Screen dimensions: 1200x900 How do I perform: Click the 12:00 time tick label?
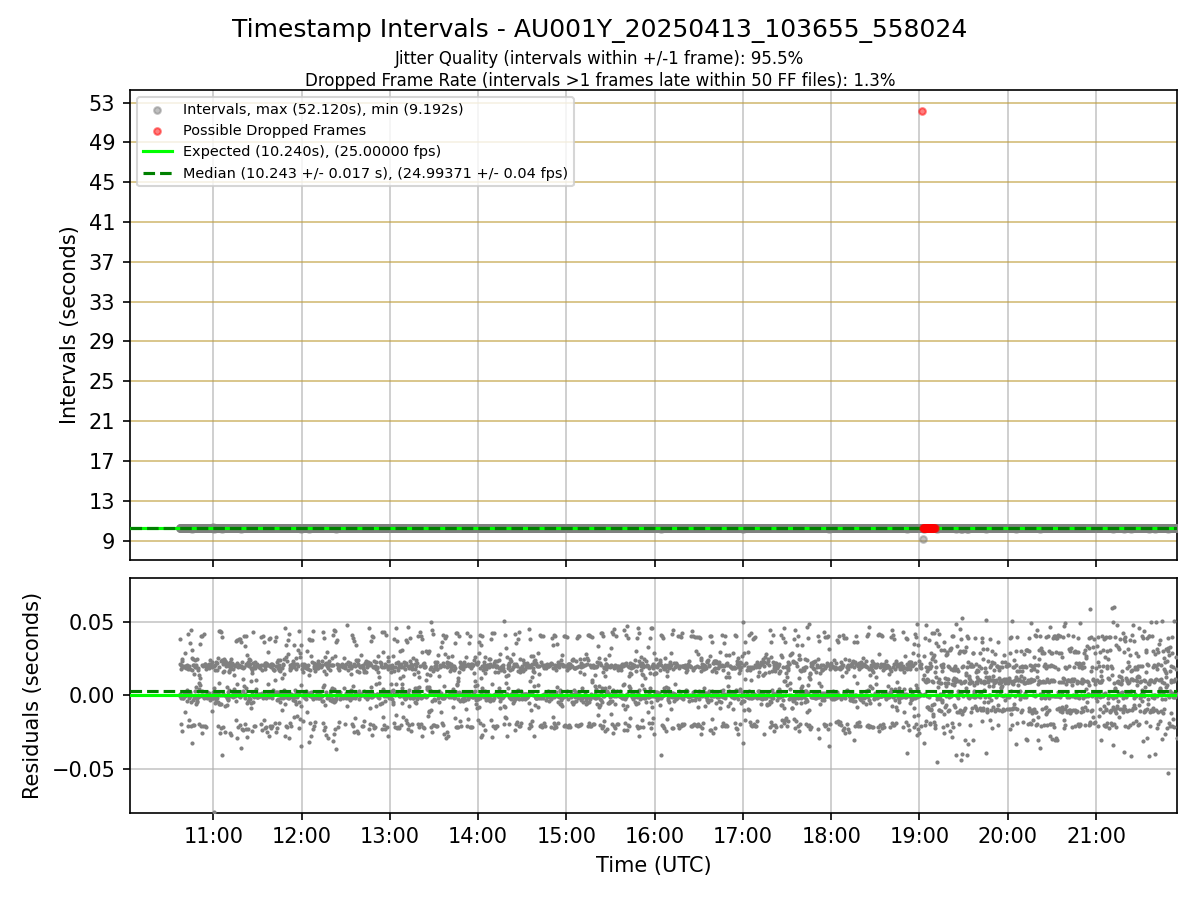[301, 835]
